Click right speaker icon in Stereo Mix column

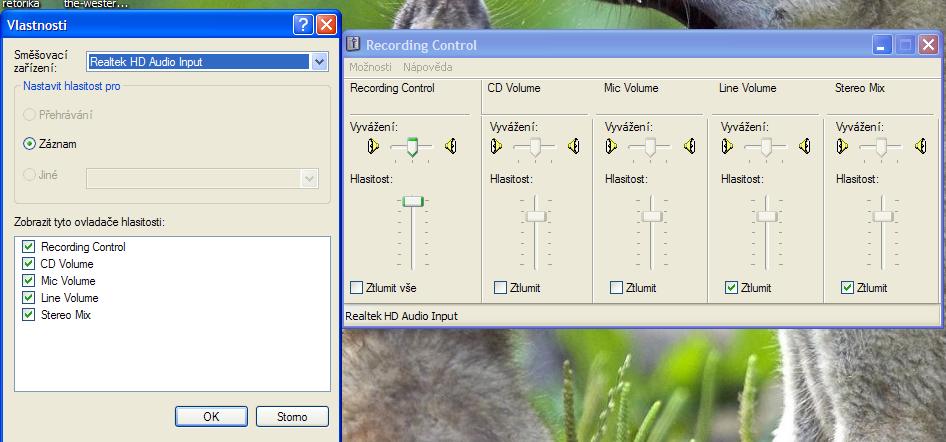(921, 146)
